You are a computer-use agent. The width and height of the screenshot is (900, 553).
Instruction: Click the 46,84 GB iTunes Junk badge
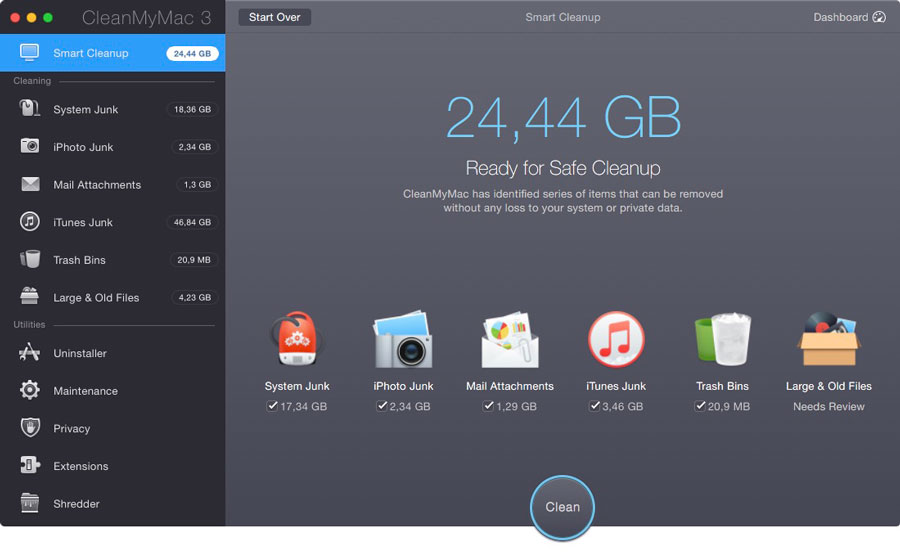[192, 222]
